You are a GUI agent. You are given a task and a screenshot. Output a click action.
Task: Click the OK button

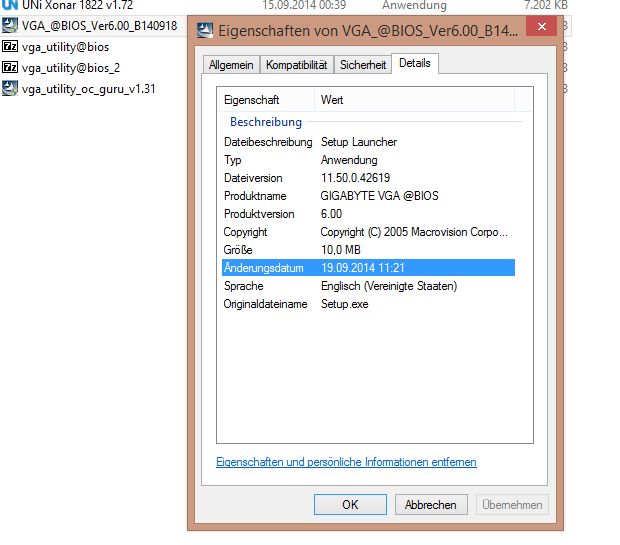[x=350, y=505]
